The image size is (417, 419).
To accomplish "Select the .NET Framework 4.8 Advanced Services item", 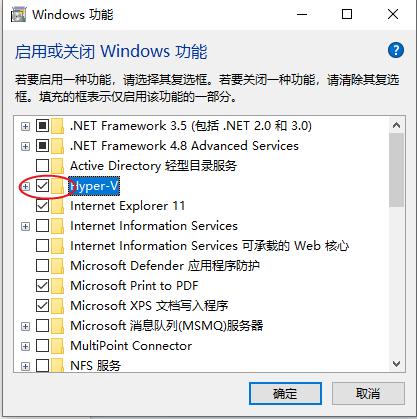I will [184, 146].
